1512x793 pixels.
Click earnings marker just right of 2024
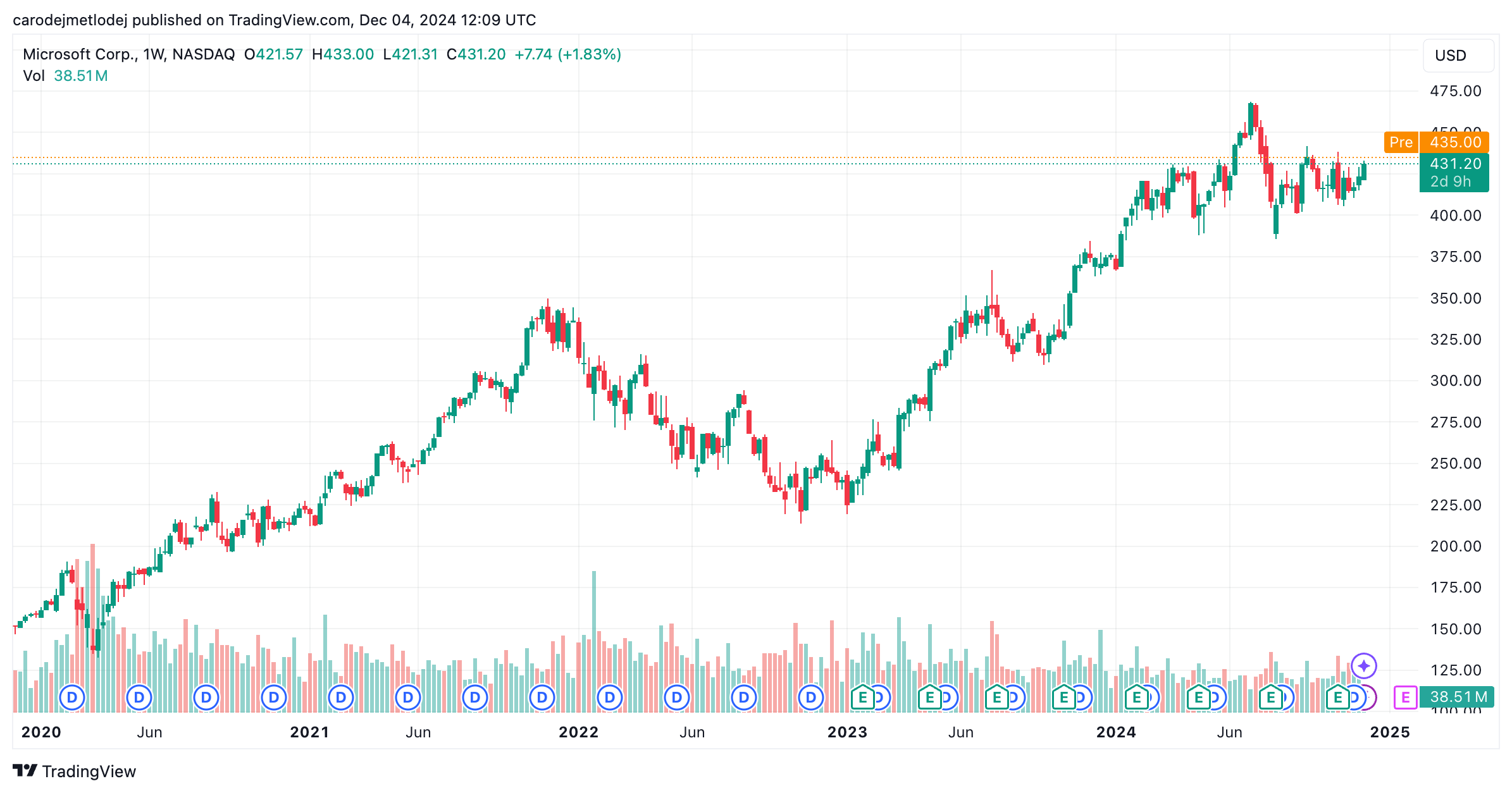(1136, 698)
